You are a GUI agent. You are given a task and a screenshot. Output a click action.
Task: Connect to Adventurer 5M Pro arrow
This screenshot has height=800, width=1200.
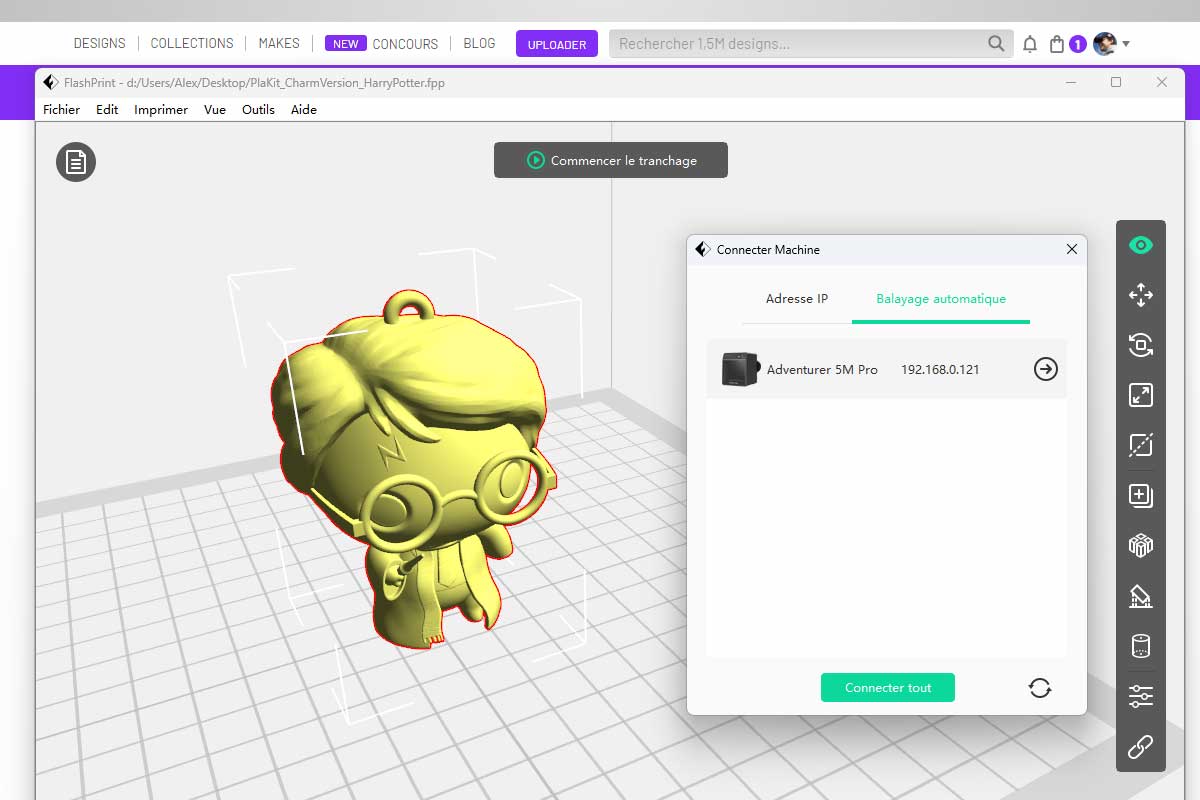(1045, 370)
